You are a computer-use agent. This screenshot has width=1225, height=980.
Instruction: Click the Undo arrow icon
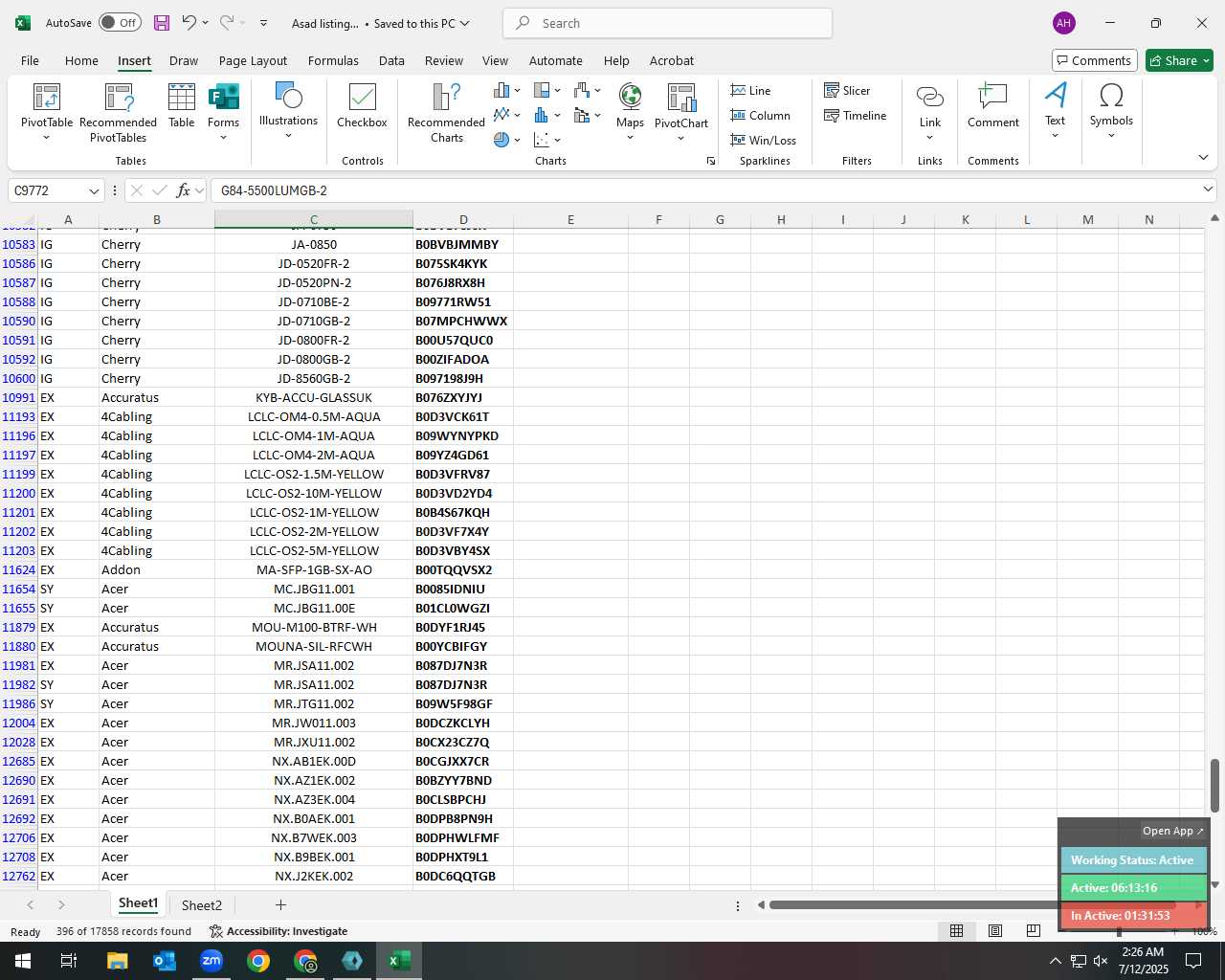point(189,23)
